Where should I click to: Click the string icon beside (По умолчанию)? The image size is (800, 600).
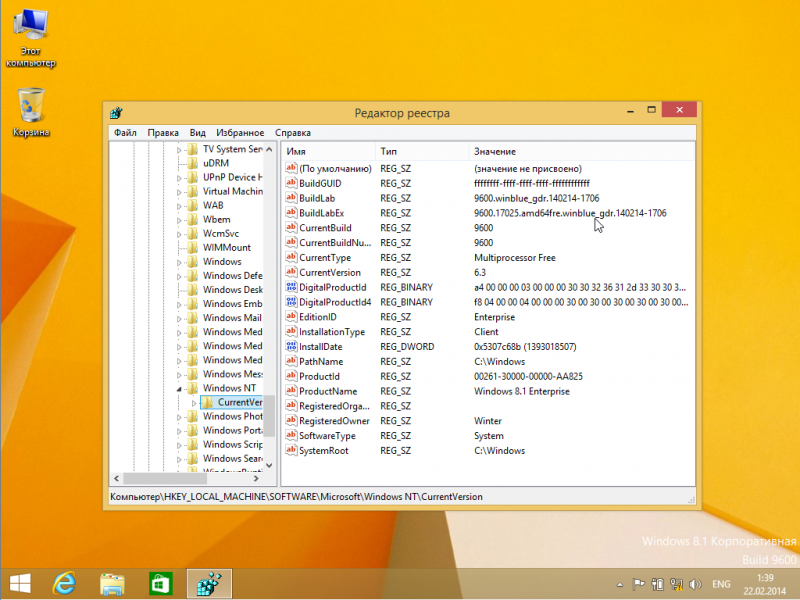291,168
